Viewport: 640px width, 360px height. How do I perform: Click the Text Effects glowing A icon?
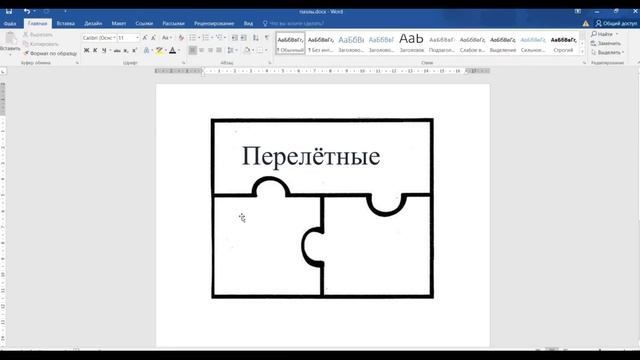(x=147, y=50)
